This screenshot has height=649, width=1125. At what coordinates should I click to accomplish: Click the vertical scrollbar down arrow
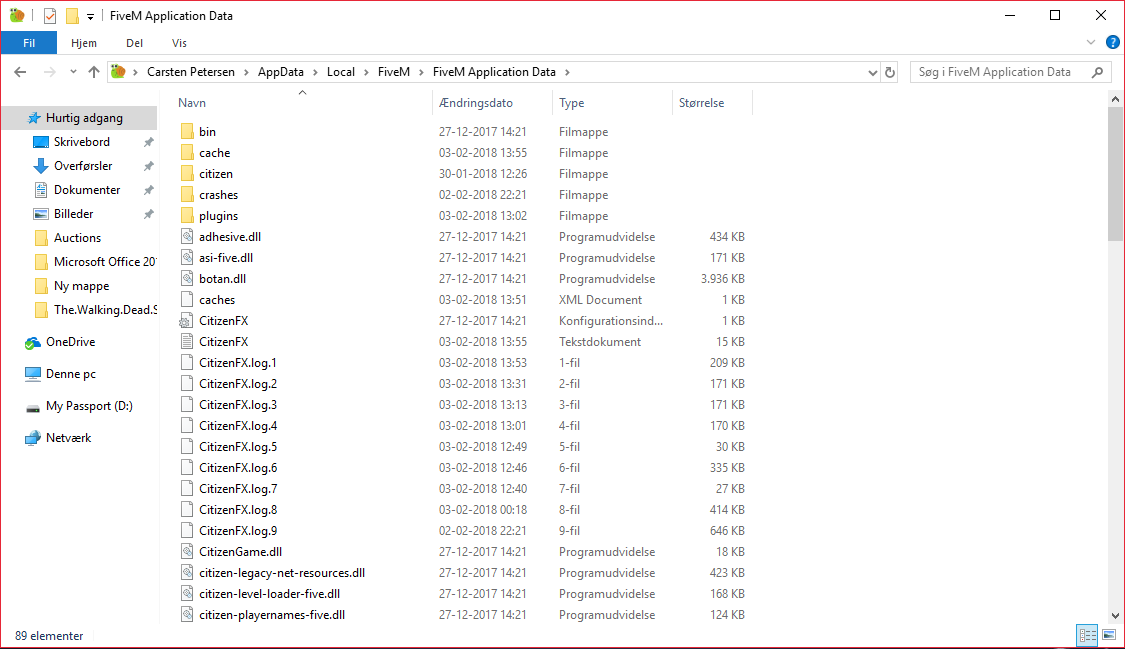[1115, 615]
